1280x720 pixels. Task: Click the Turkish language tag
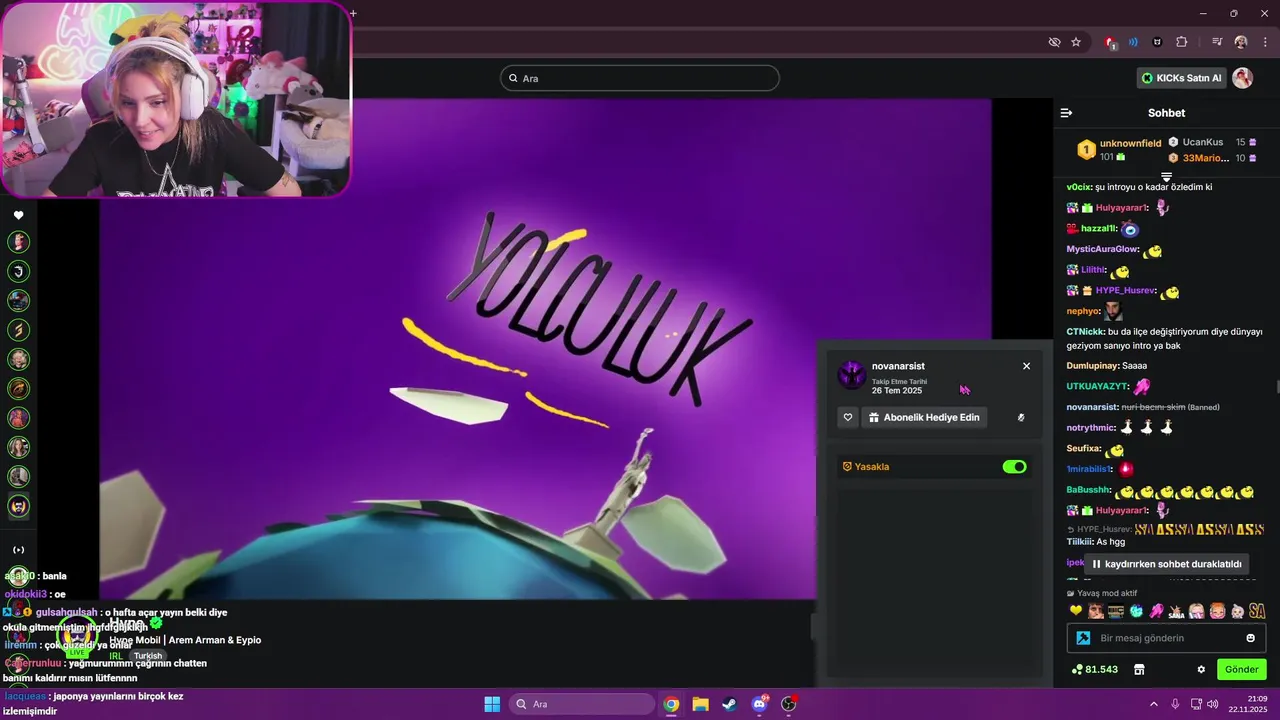click(148, 656)
